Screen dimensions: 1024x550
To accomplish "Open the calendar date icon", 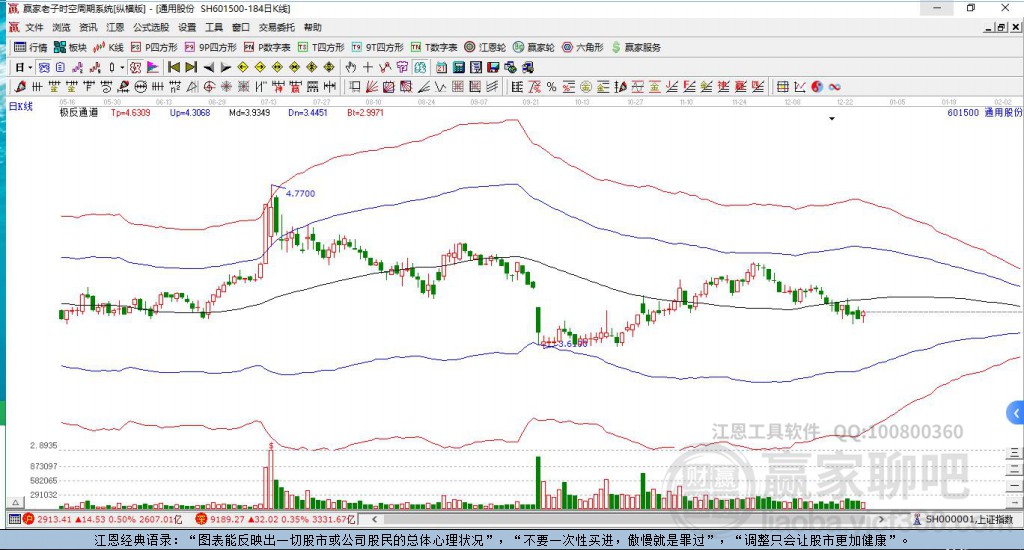I will click(x=441, y=67).
